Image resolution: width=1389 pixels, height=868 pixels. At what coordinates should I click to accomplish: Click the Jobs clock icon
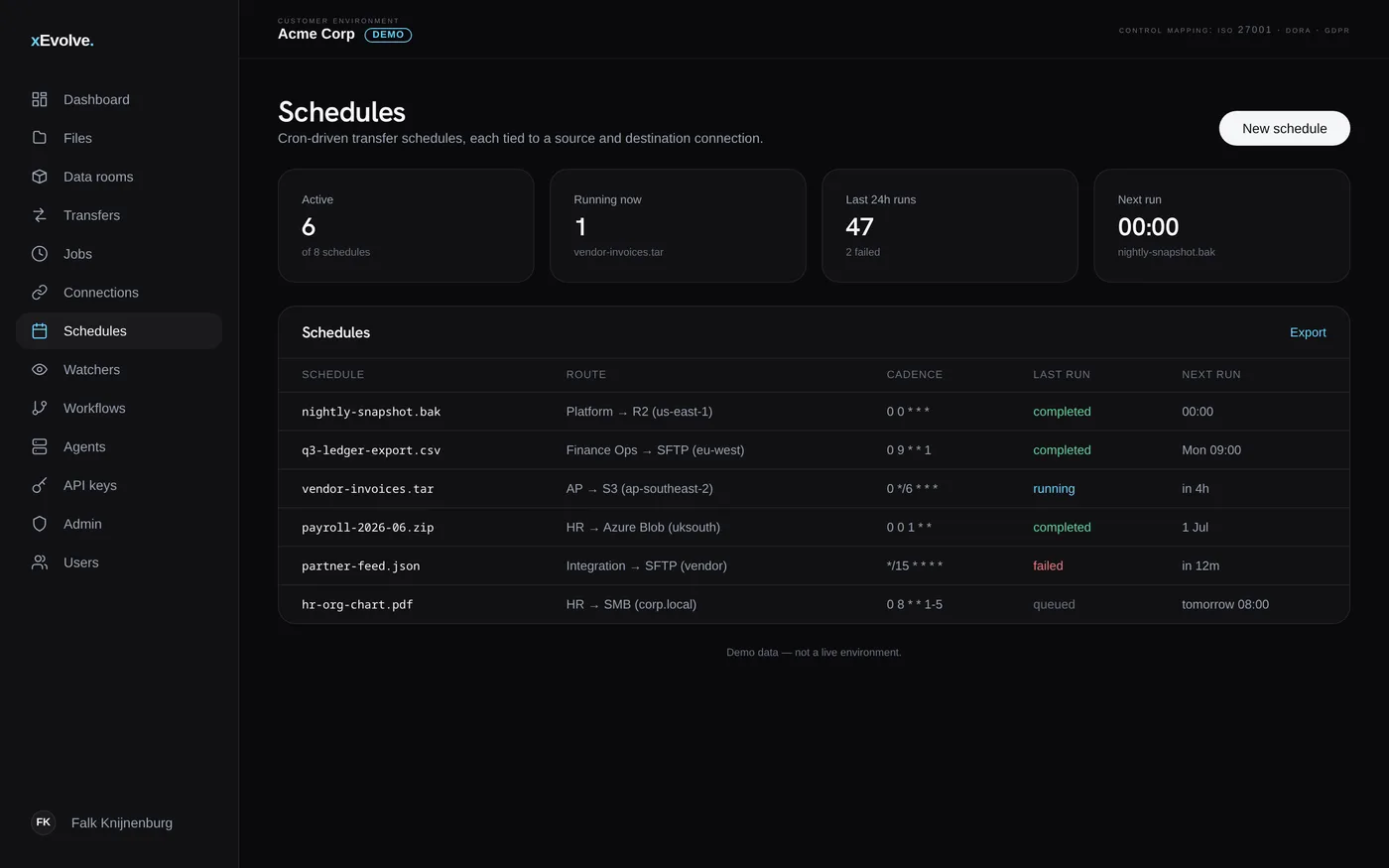[x=40, y=254]
